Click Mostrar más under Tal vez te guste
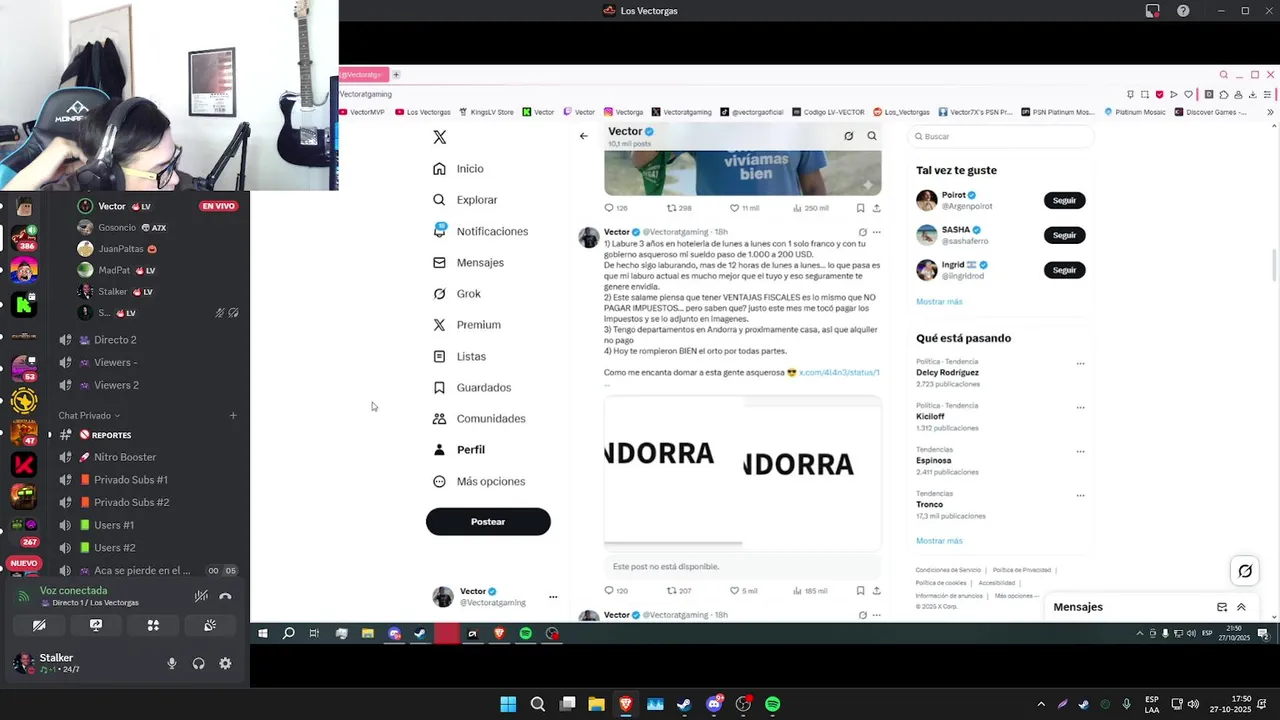 tap(939, 301)
